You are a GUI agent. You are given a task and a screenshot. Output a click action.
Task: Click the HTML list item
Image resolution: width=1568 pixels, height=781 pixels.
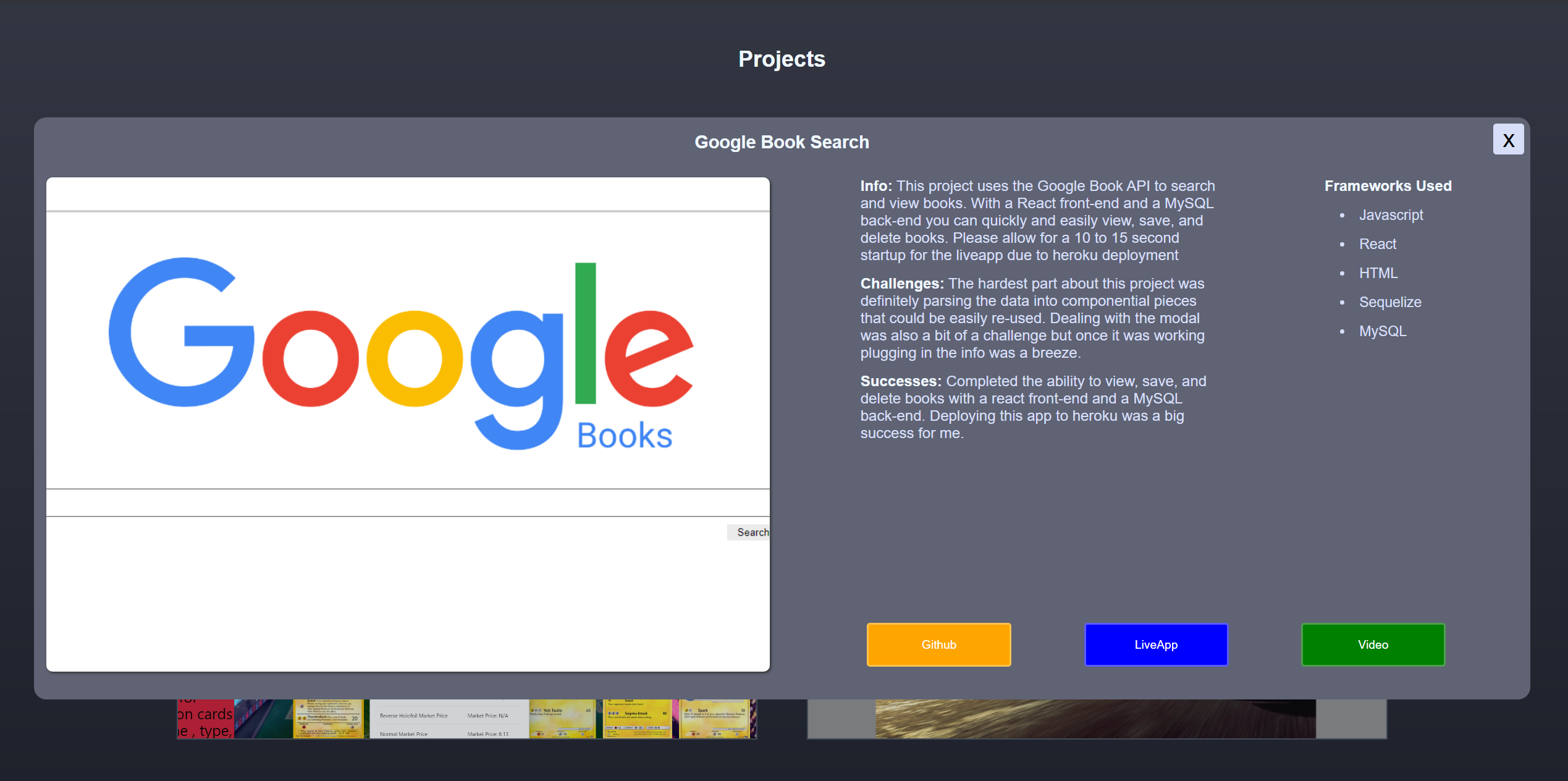click(x=1378, y=273)
